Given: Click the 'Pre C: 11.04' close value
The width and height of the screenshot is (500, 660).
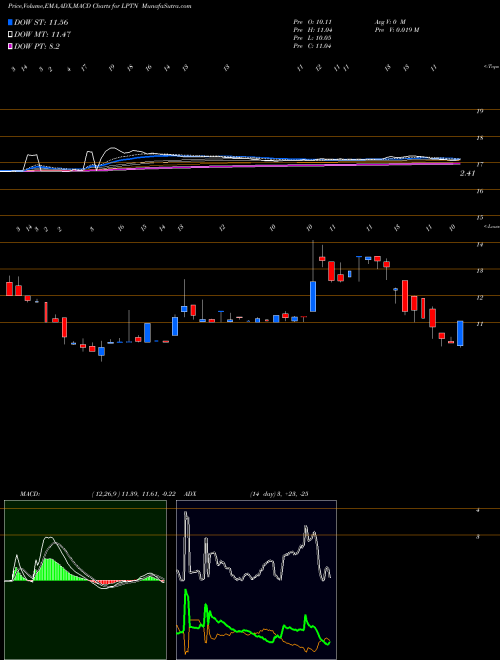Looking at the screenshot, I should [313, 46].
